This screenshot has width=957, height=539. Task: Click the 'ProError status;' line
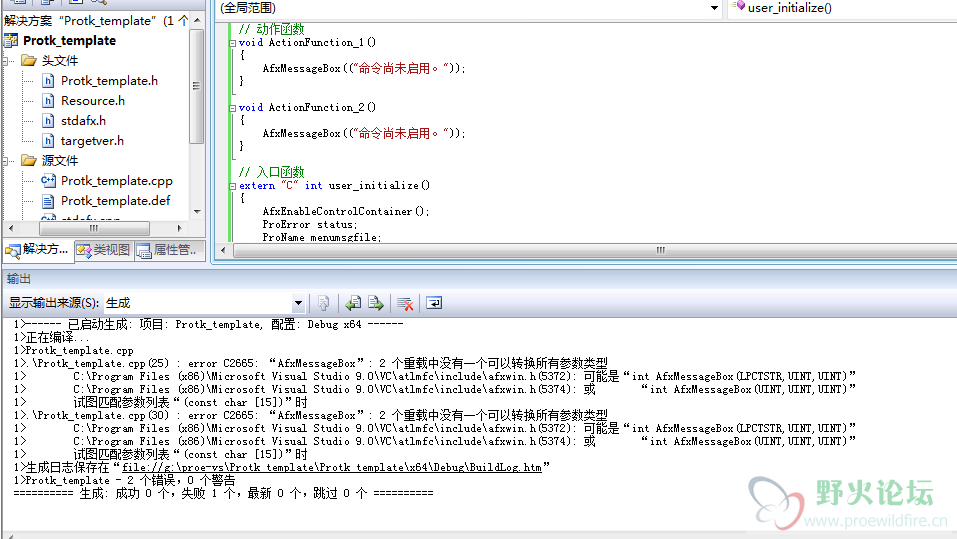tap(310, 225)
